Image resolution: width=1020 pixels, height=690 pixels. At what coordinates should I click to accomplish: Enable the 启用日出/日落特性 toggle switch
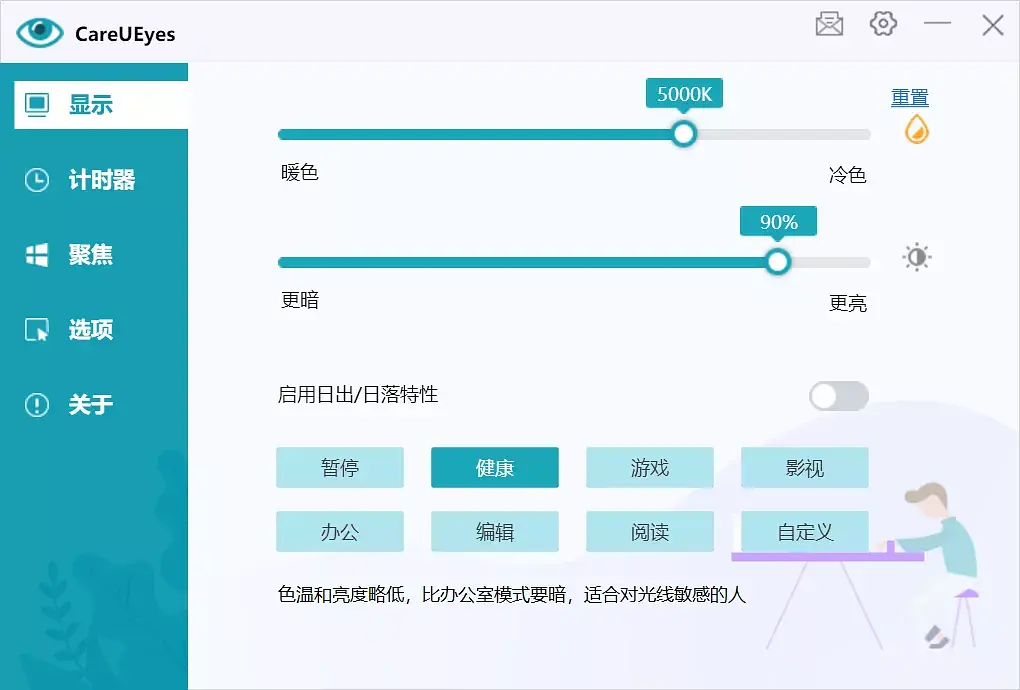click(838, 396)
